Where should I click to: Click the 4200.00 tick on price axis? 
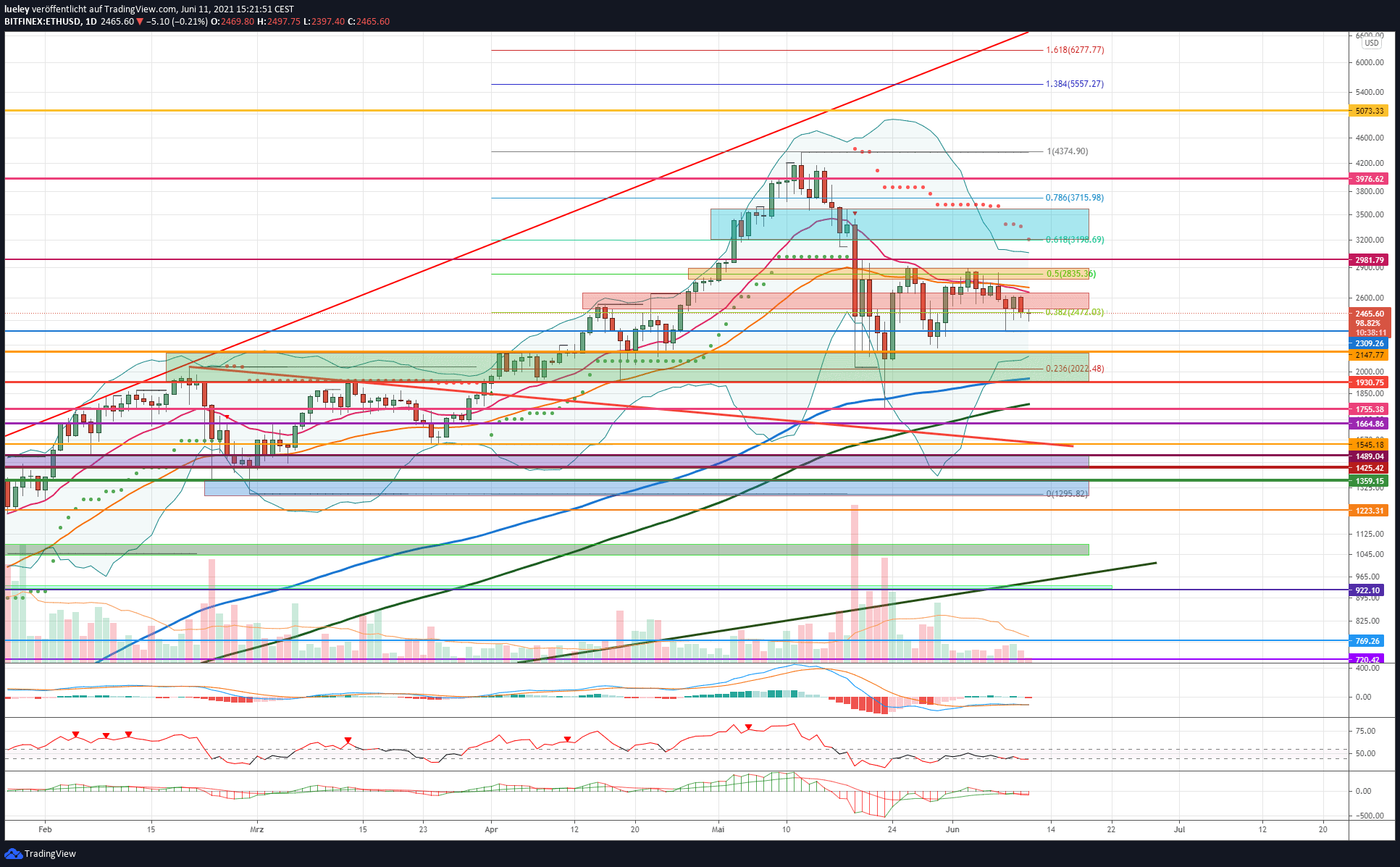[1369, 163]
